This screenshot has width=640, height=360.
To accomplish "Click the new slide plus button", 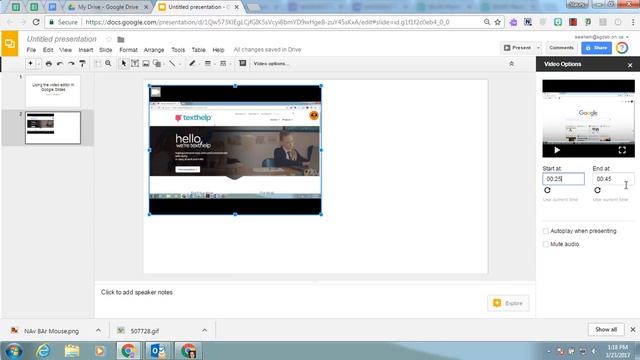I will 30,64.
